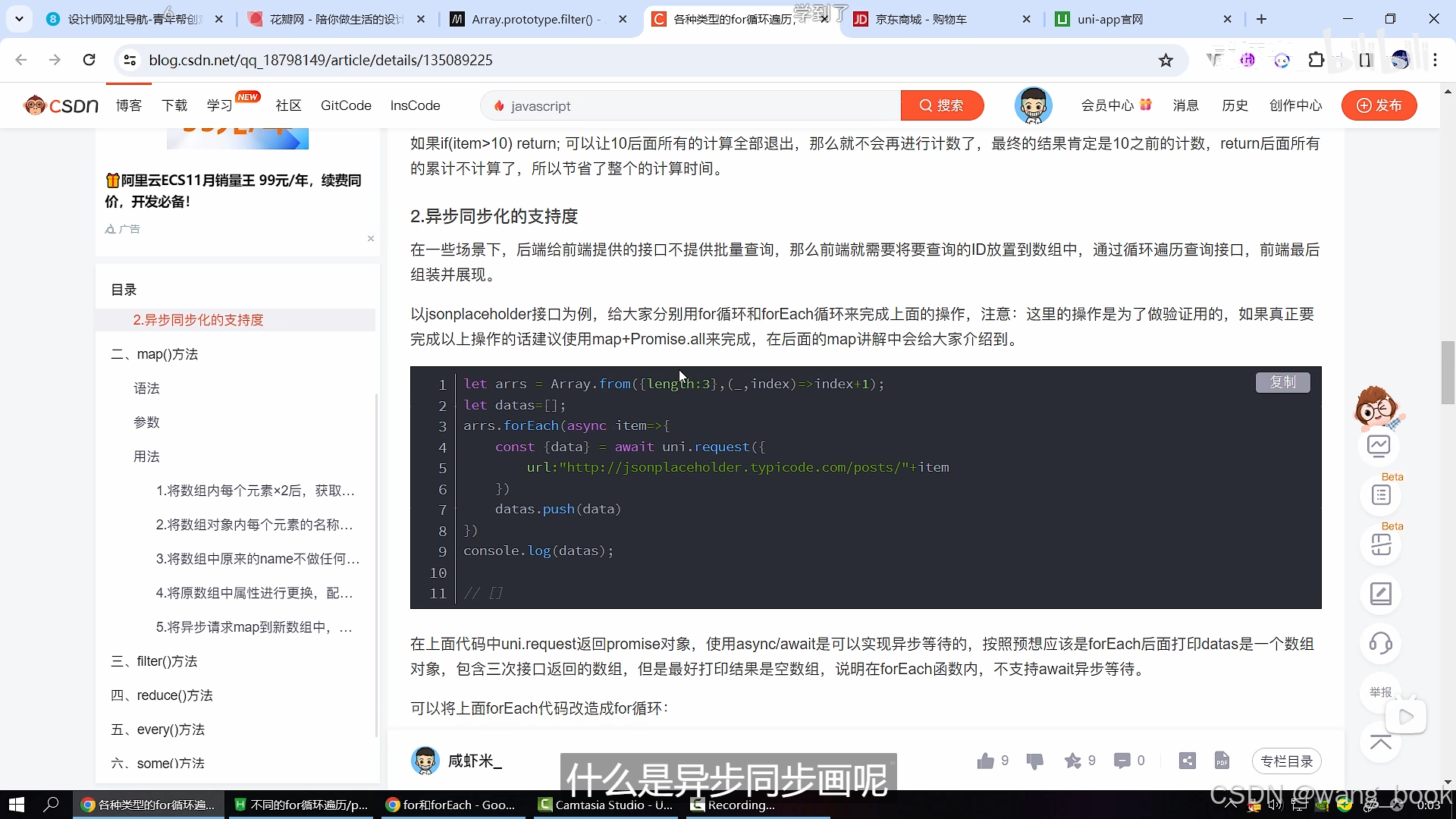Viewport: 1456px width, 819px height.
Task: Jump to 五、every()方法 section
Action: tap(158, 730)
